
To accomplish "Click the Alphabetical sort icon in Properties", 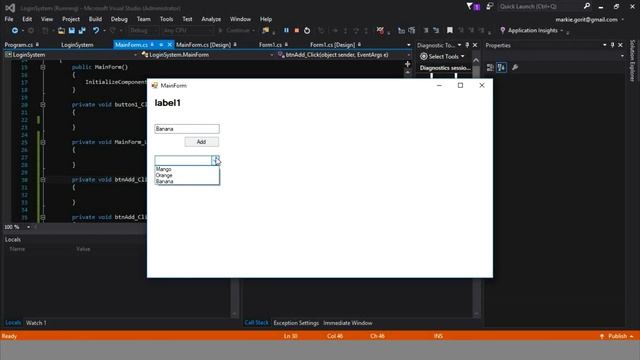I will coord(501,67).
